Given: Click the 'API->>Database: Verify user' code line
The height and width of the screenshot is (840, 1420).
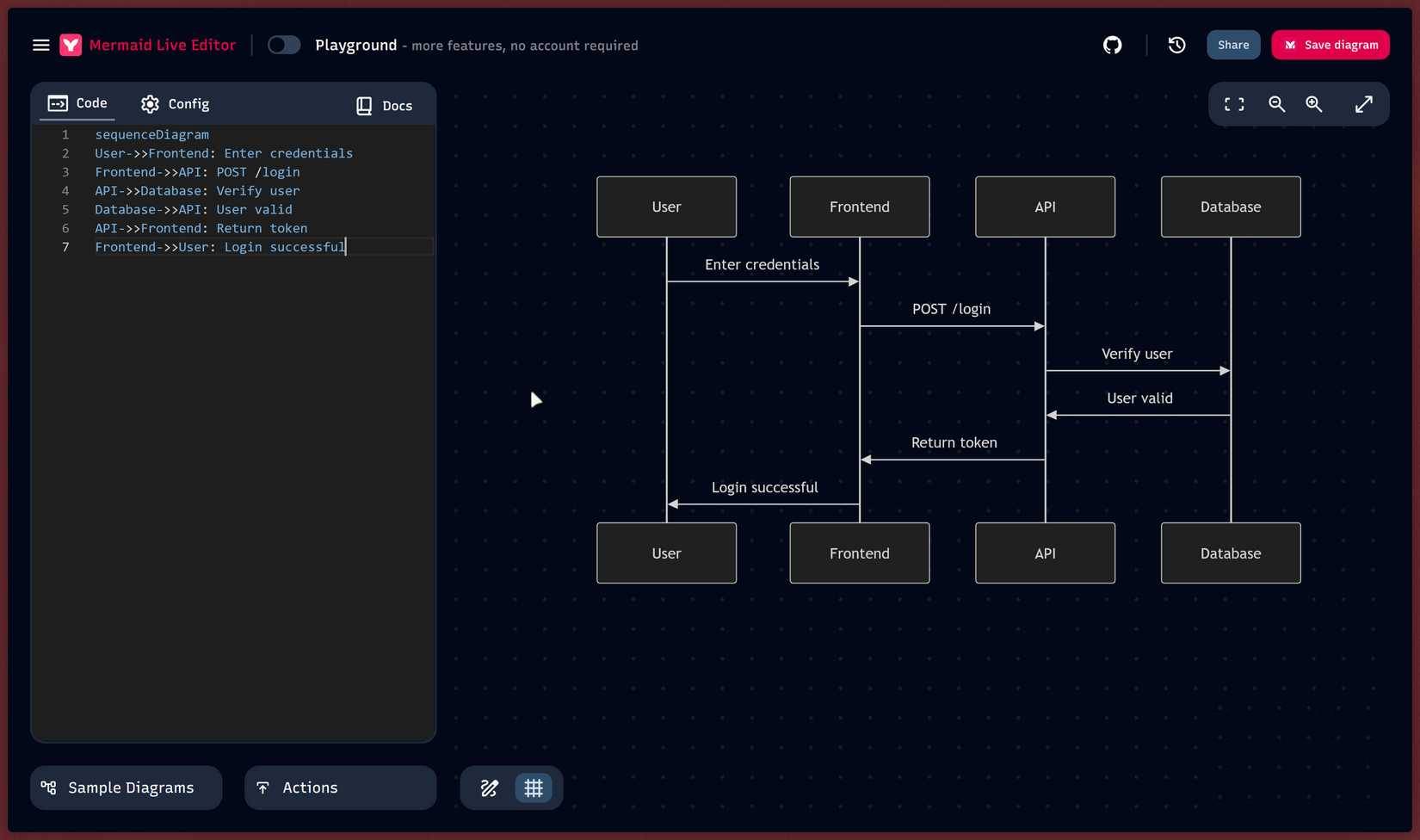Looking at the screenshot, I should pos(197,191).
